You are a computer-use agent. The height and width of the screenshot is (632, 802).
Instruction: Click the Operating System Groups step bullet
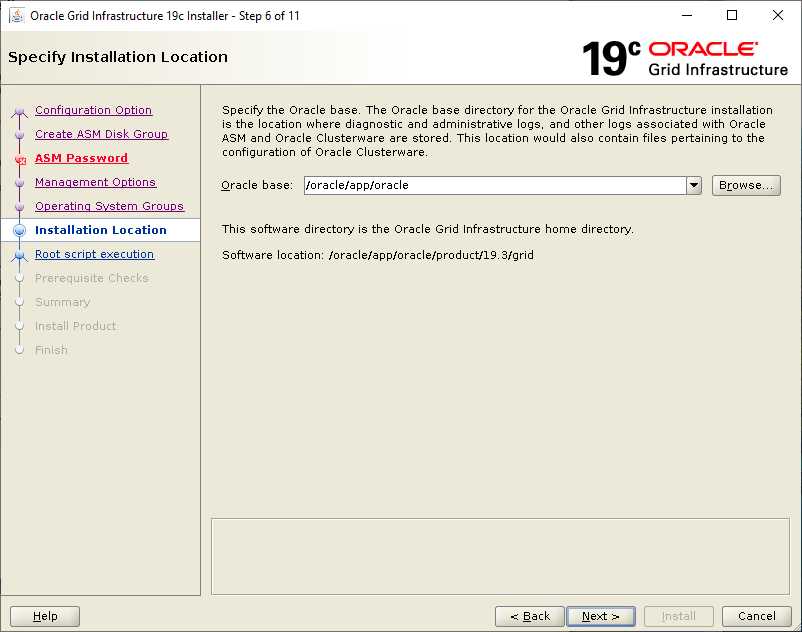click(x=19, y=207)
